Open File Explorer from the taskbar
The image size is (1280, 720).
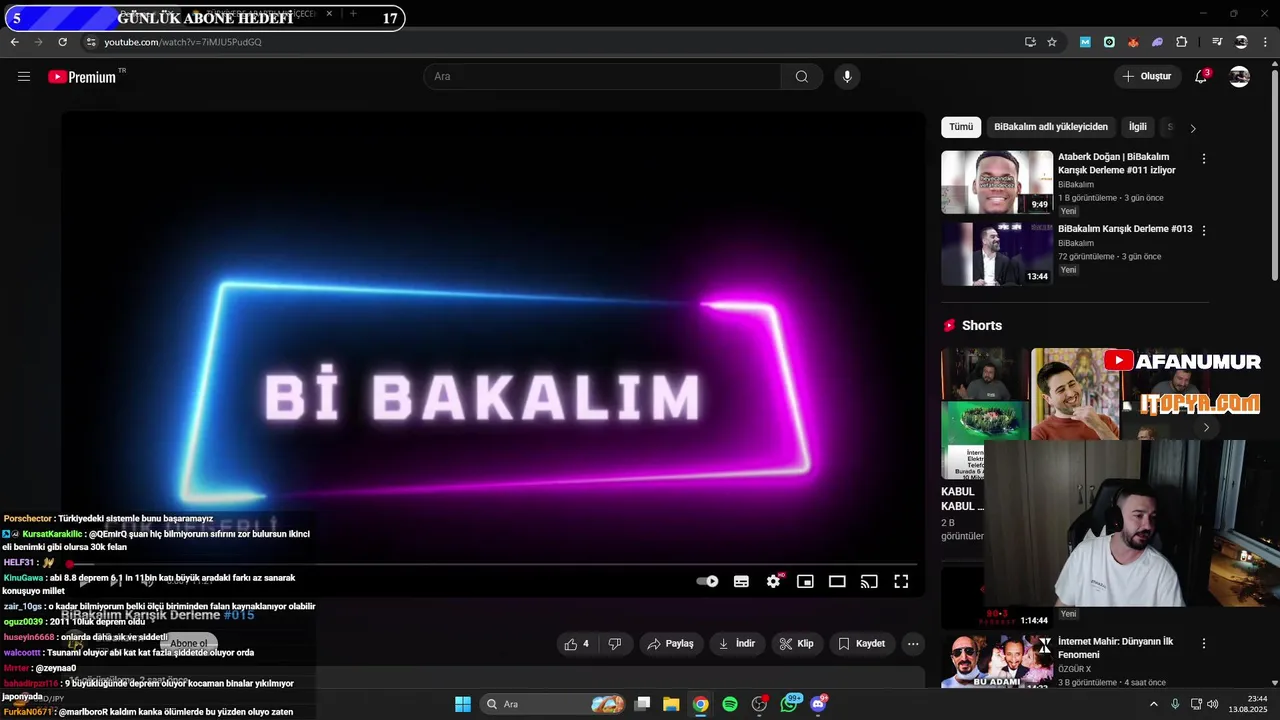click(671, 704)
